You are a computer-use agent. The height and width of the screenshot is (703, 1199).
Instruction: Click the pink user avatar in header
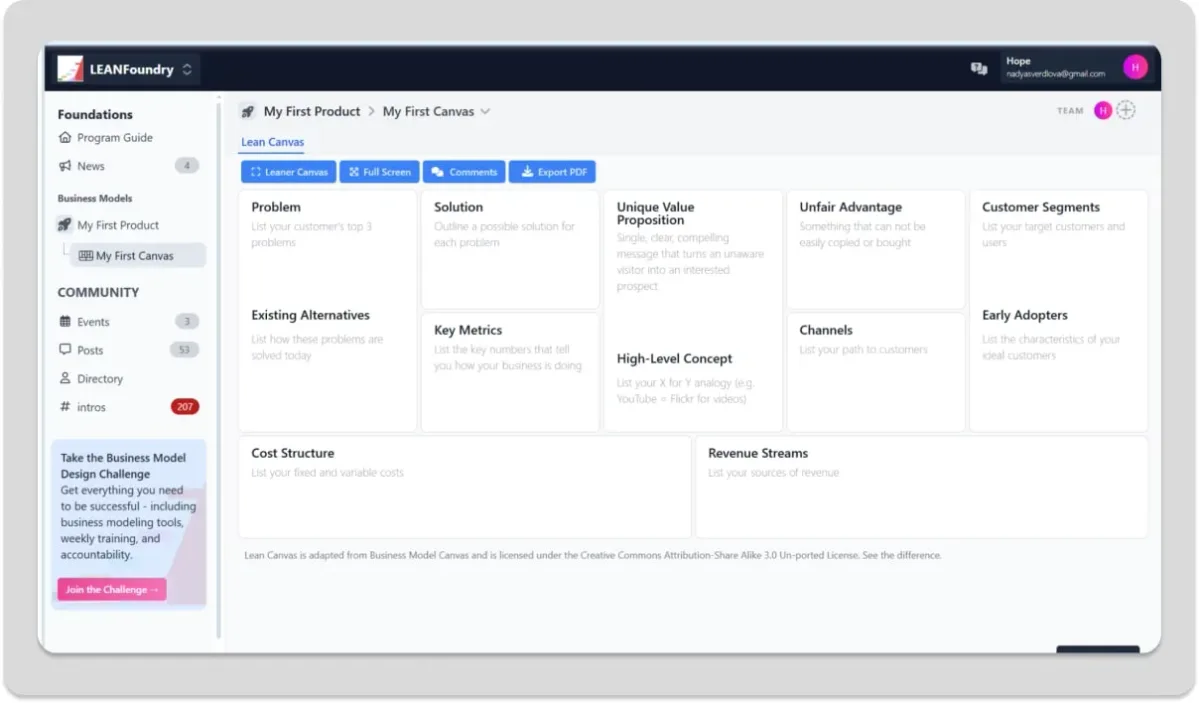click(1135, 67)
